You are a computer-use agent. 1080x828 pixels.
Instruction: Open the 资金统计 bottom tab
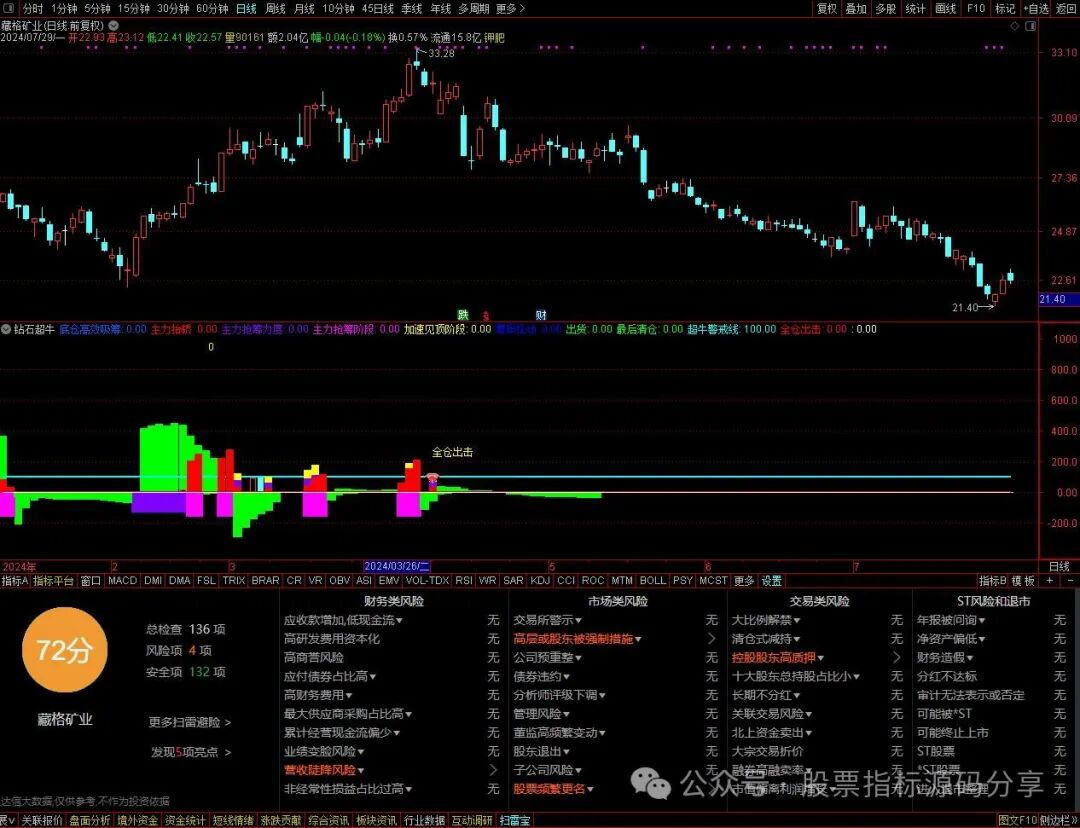185,820
